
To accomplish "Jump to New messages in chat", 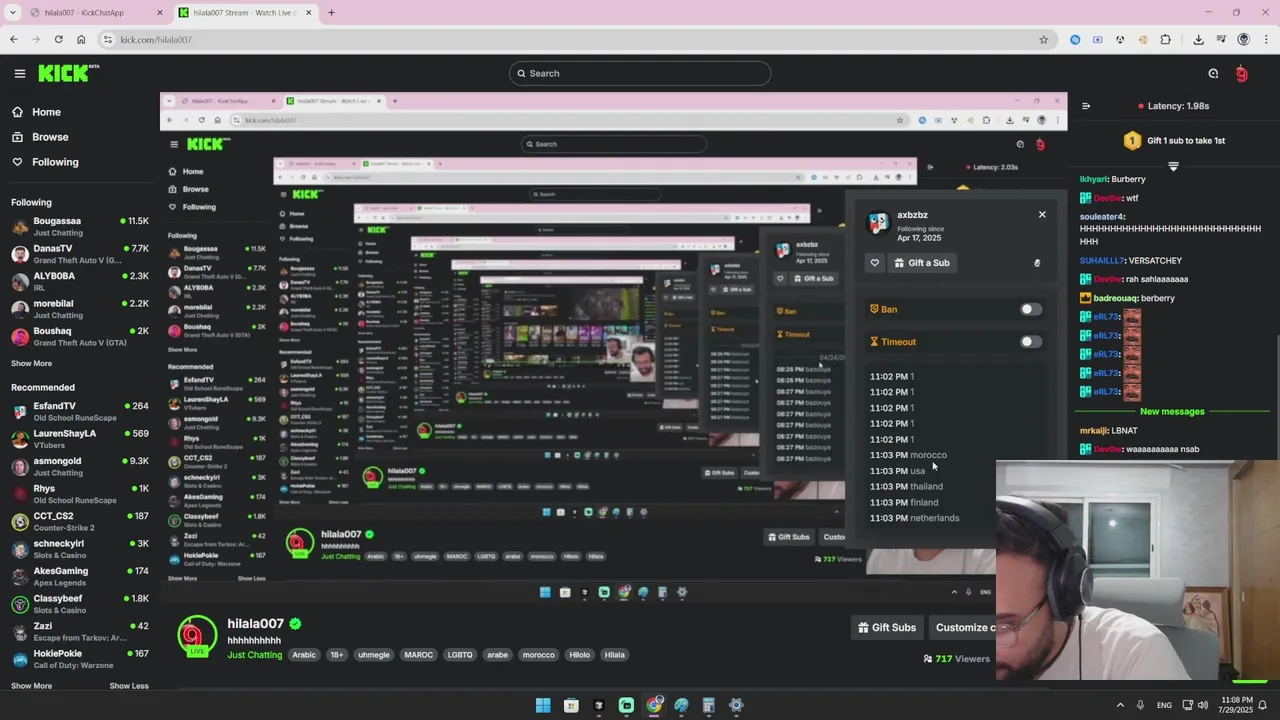I will (x=1172, y=412).
